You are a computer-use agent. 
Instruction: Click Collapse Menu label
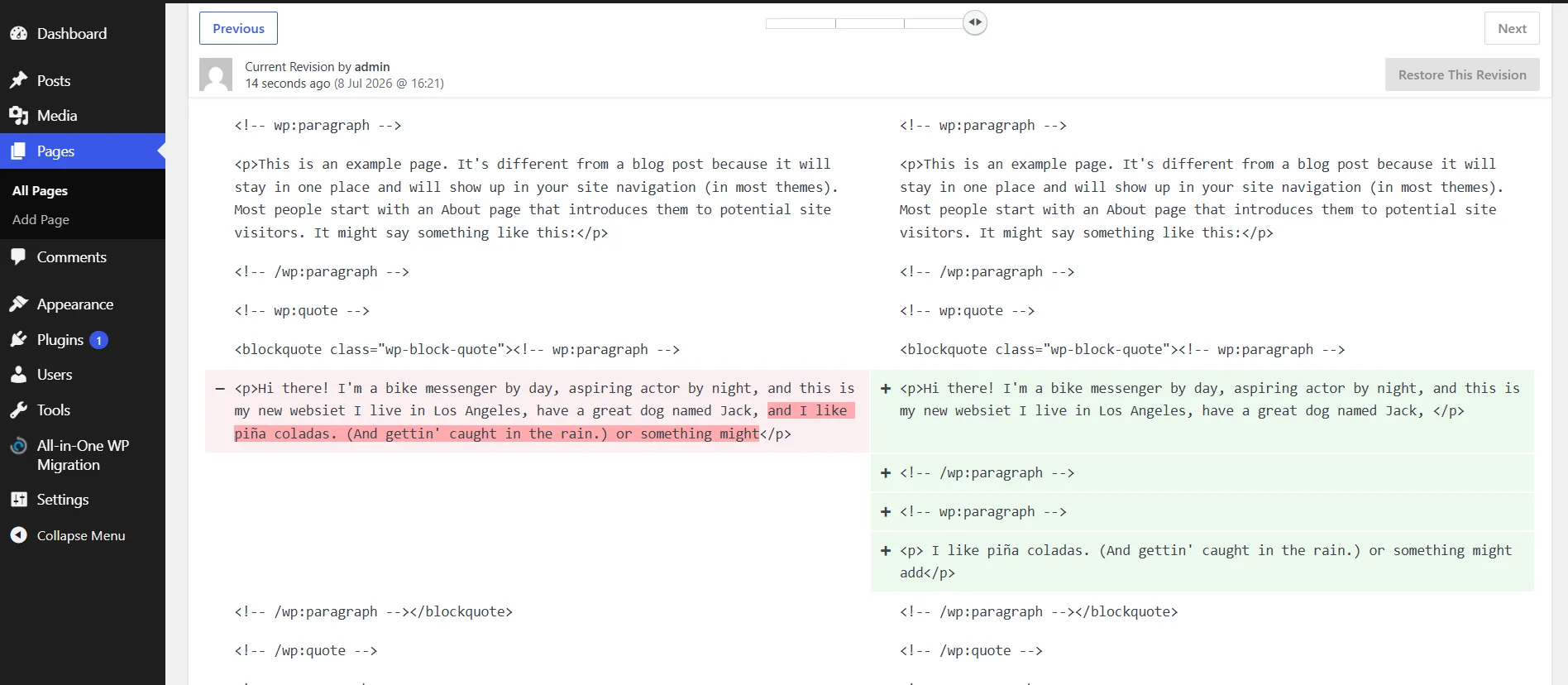tap(81, 535)
